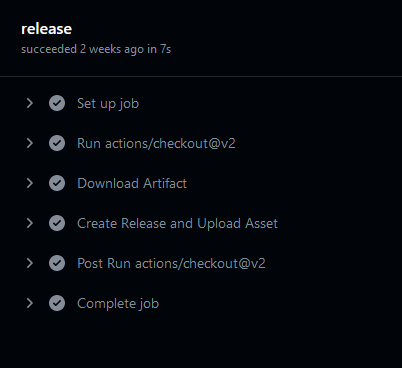The image size is (402, 368).
Task: Expand Post Run actions/checkout@v2 chevron
Action: click(30, 263)
